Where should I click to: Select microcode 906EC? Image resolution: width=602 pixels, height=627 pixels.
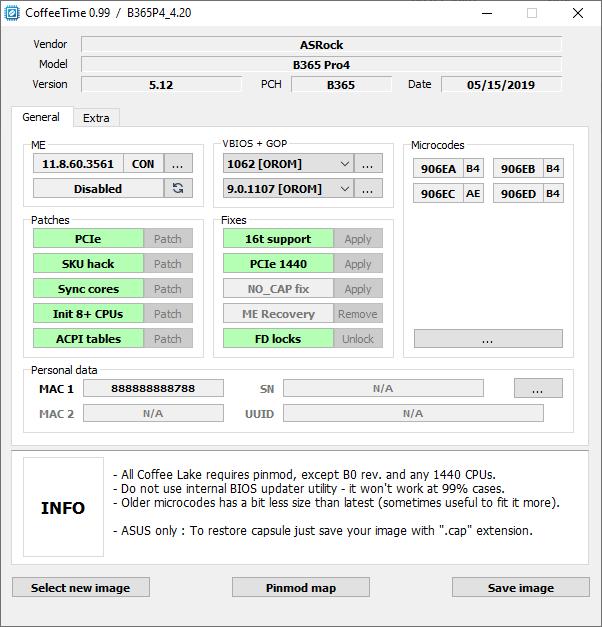click(x=438, y=194)
